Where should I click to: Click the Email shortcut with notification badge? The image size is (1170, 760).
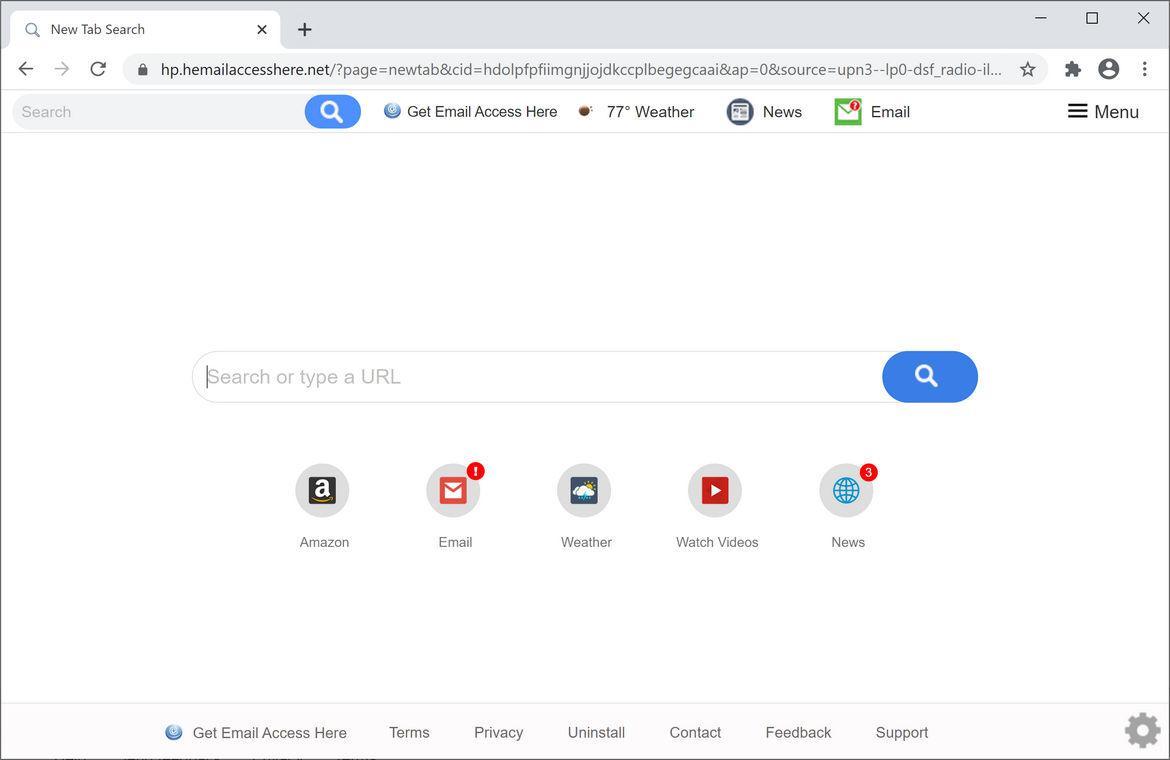click(x=453, y=490)
